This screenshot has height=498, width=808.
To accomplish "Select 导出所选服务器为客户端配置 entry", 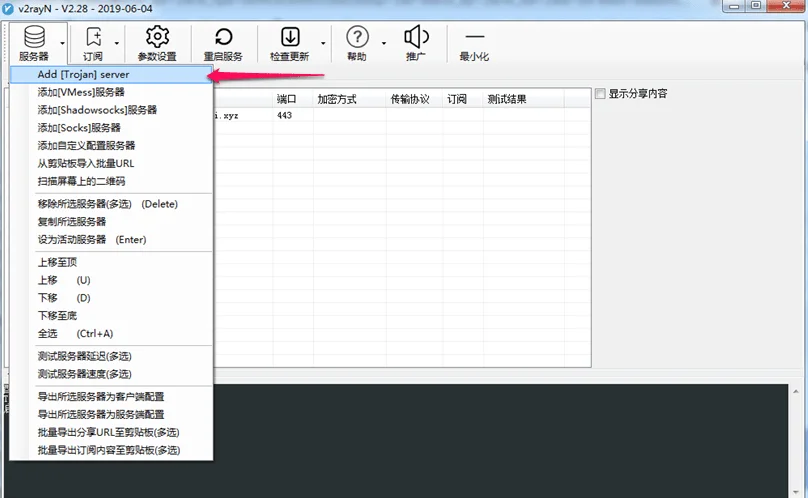I will pyautogui.click(x=111, y=396).
